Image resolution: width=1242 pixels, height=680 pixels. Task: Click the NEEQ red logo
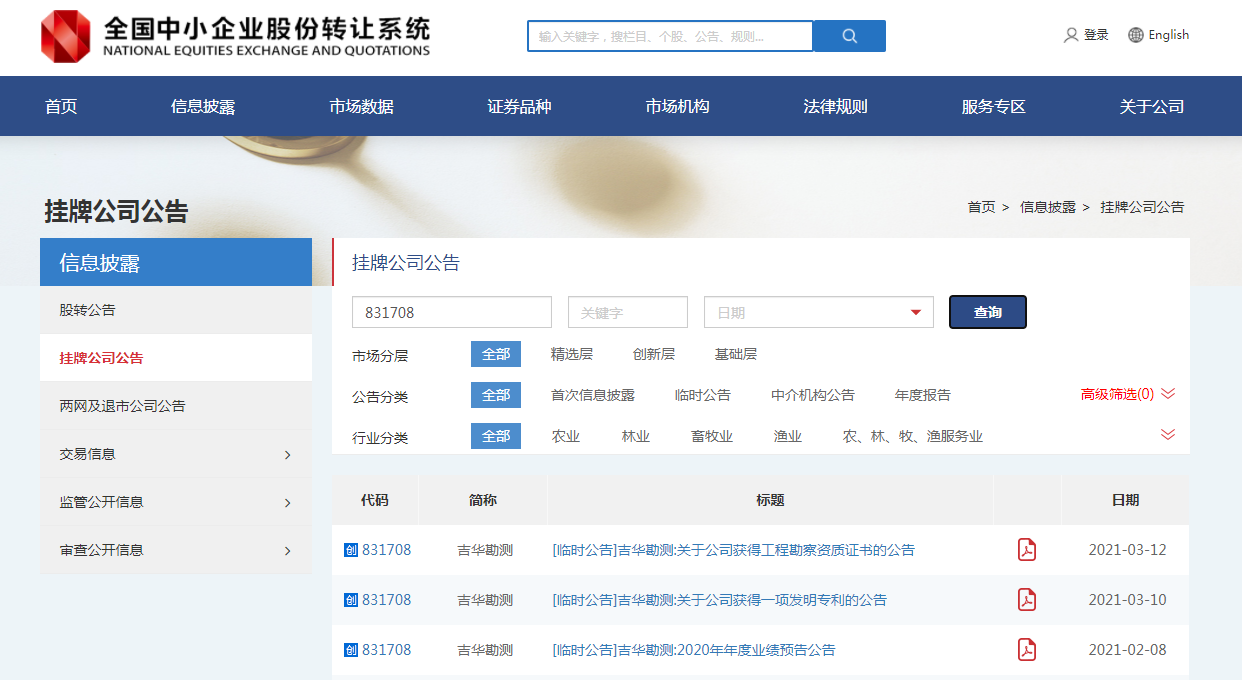(66, 36)
